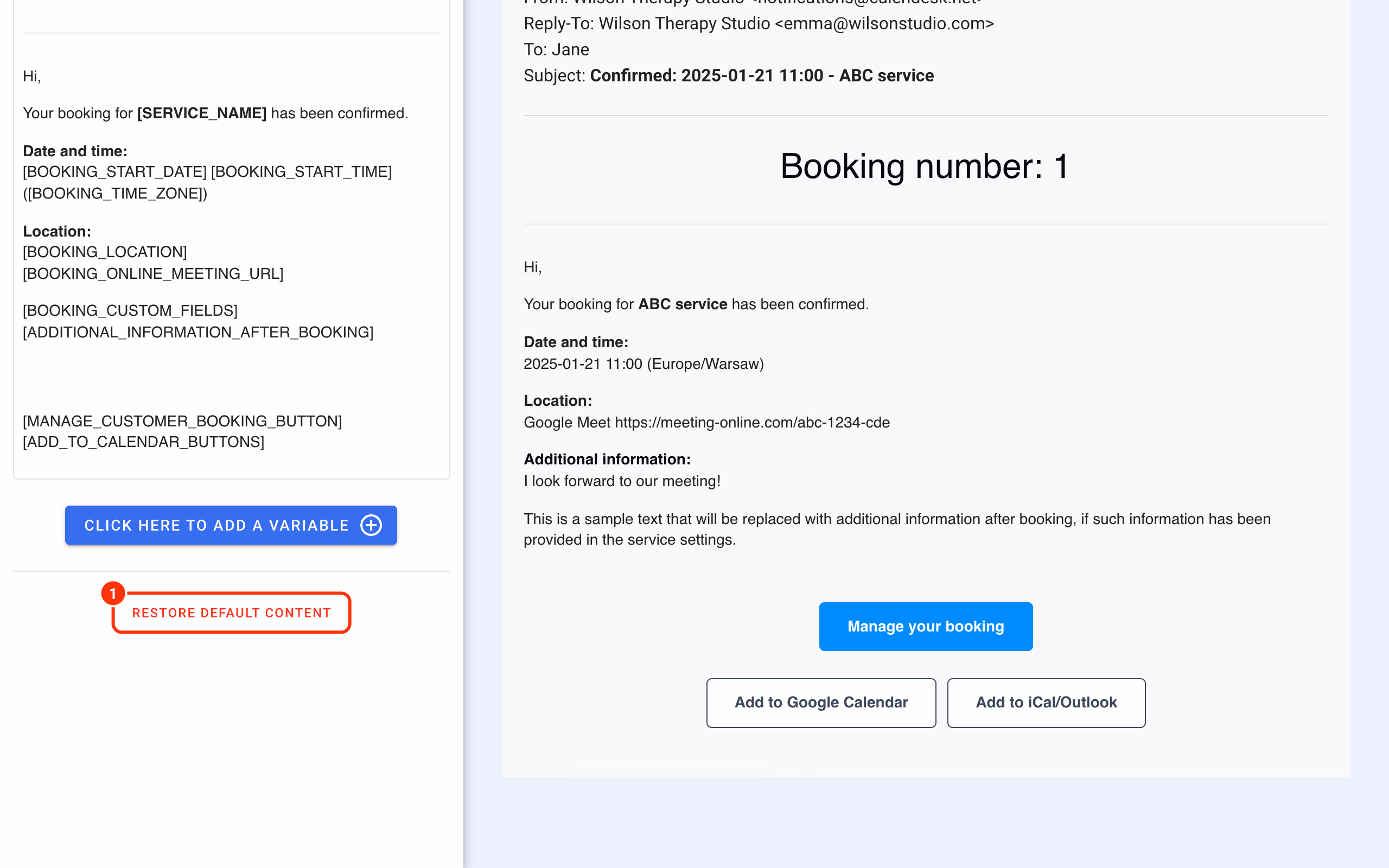Screen dimensions: 1389x868
Task: Place cursor on the [SERVICE_NAME] variable
Action: 201,113
